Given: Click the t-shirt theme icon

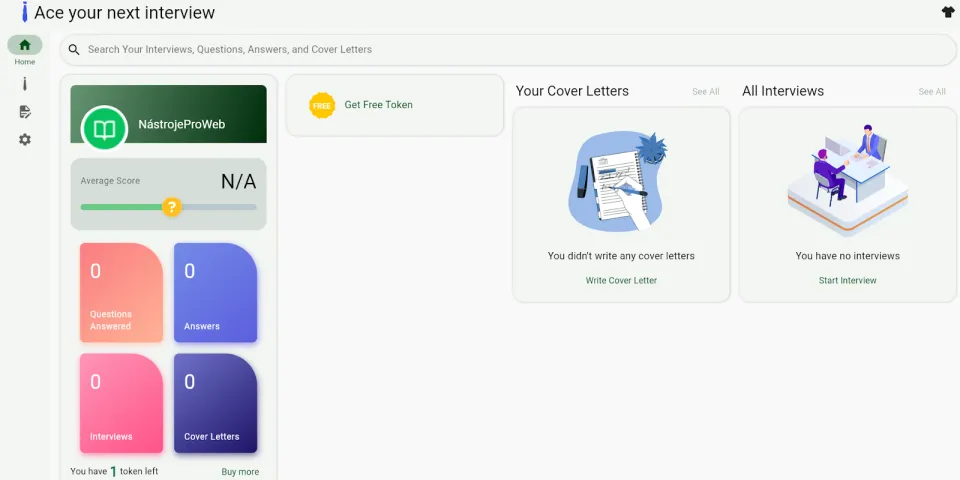Looking at the screenshot, I should pos(948,12).
